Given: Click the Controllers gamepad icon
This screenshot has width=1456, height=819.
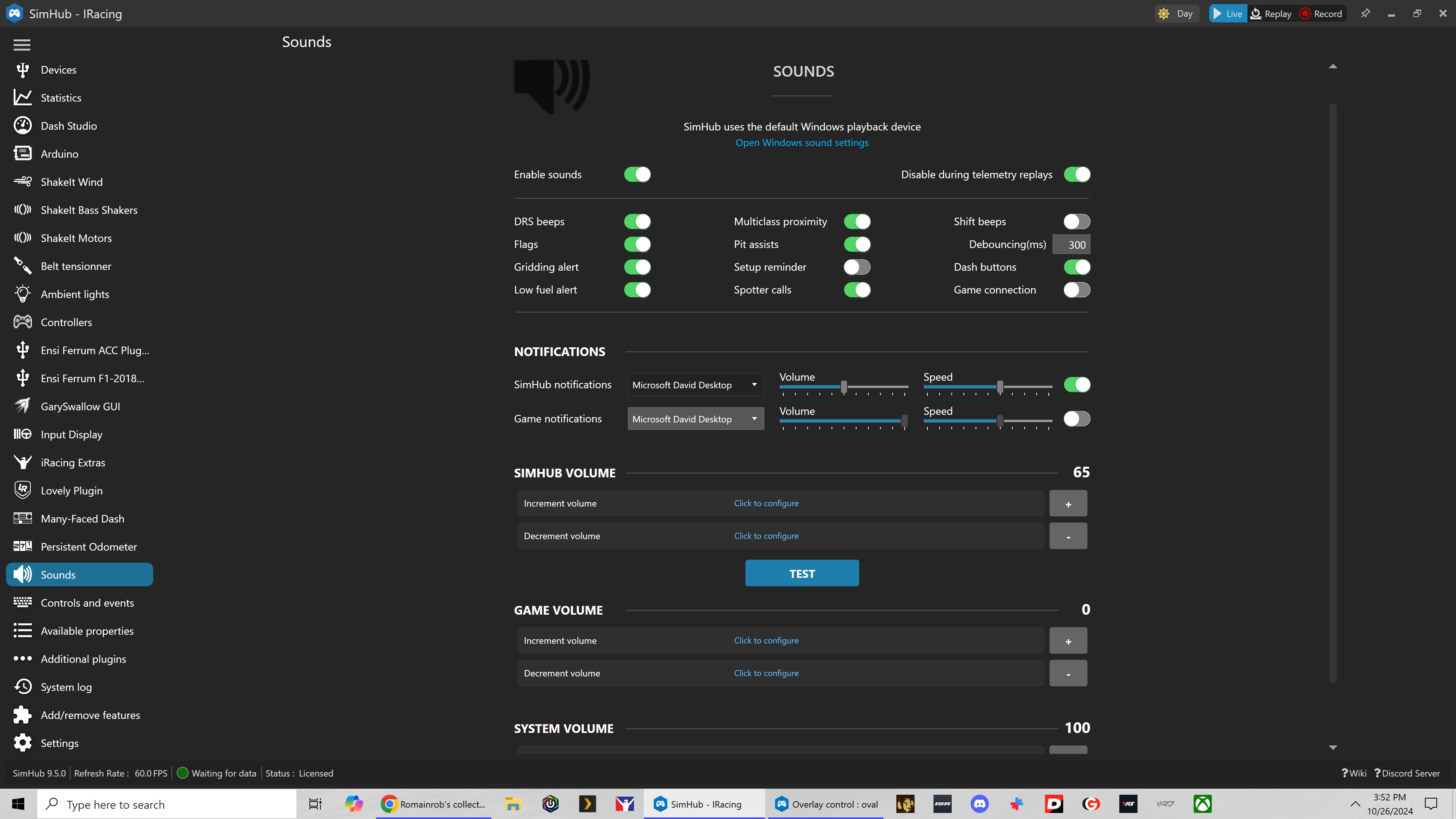Looking at the screenshot, I should (23, 322).
